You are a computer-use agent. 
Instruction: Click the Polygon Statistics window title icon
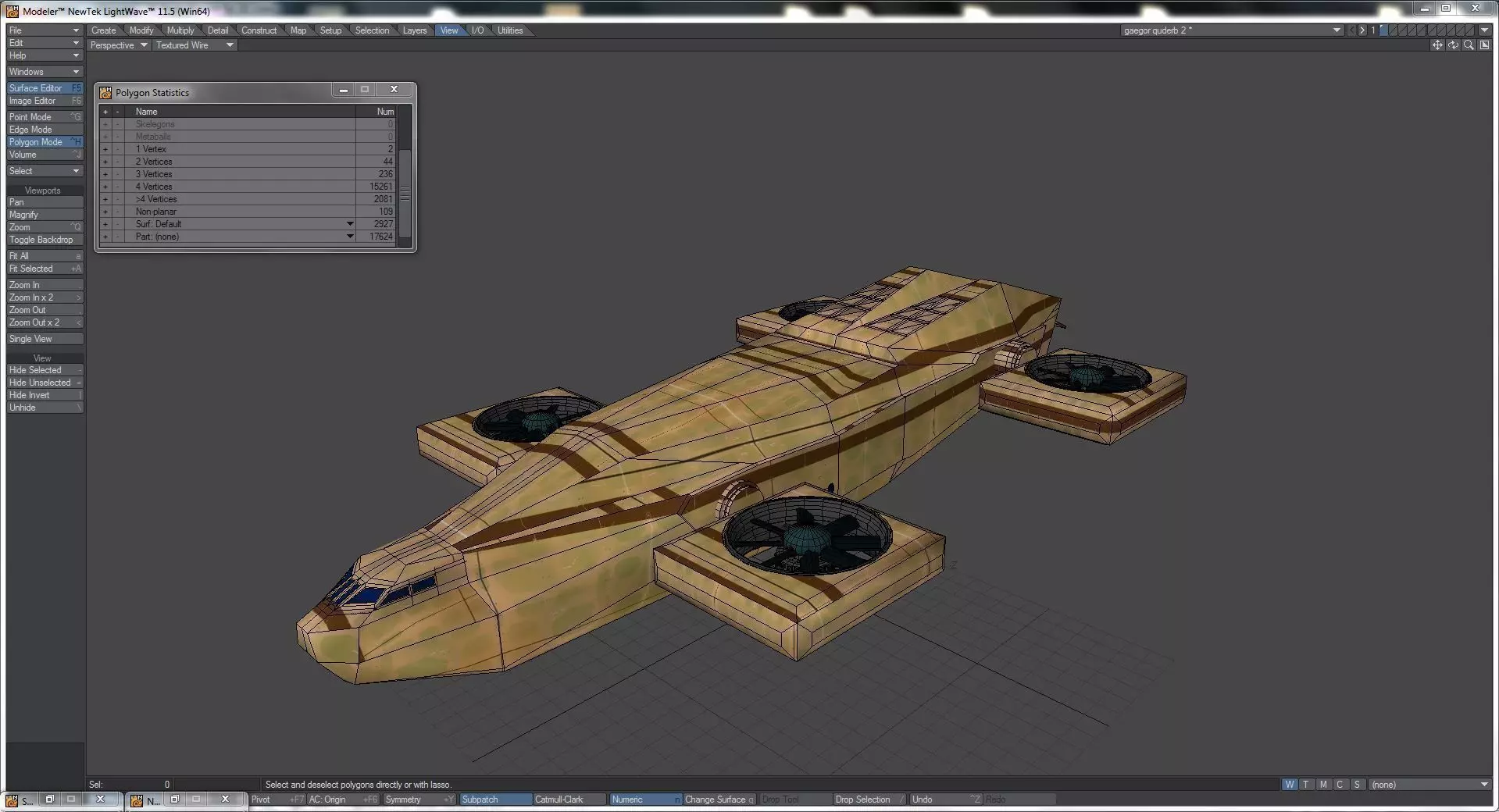pos(105,92)
